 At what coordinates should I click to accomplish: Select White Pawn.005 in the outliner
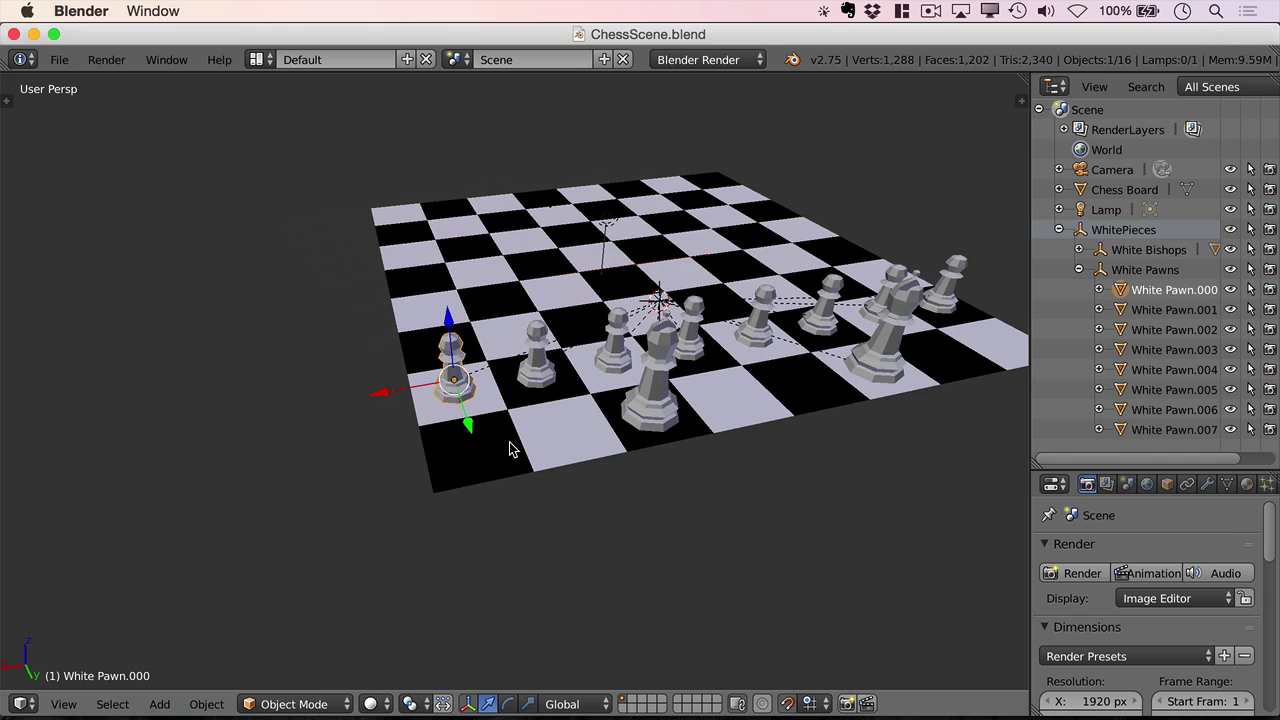click(1174, 390)
